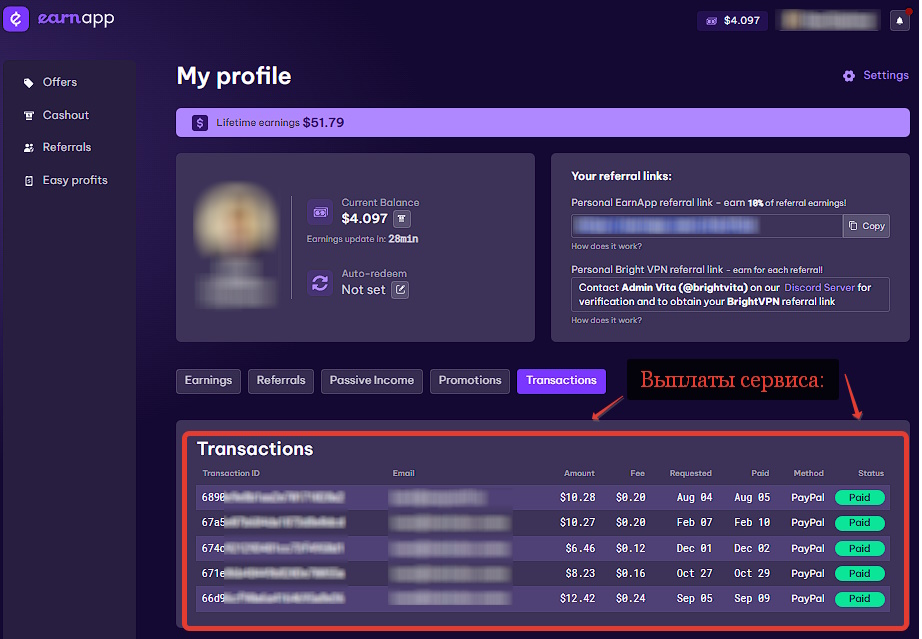922x639 pixels.
Task: Click the profile avatar picture
Action: pos(236,218)
